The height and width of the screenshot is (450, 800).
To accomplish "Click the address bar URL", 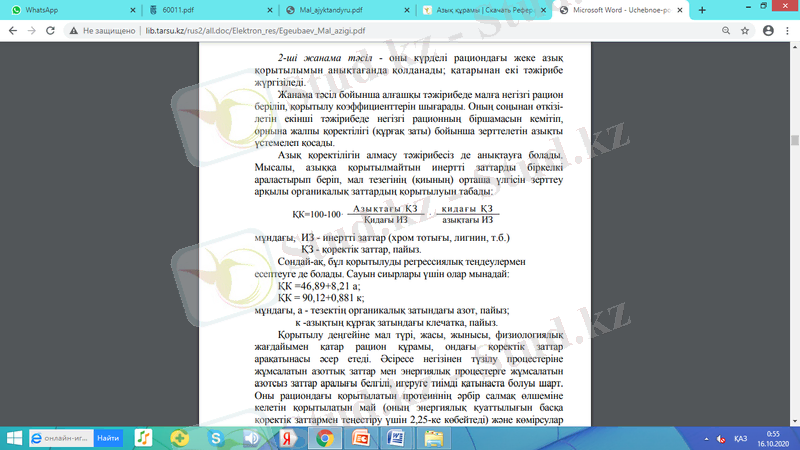I will coord(255,31).
